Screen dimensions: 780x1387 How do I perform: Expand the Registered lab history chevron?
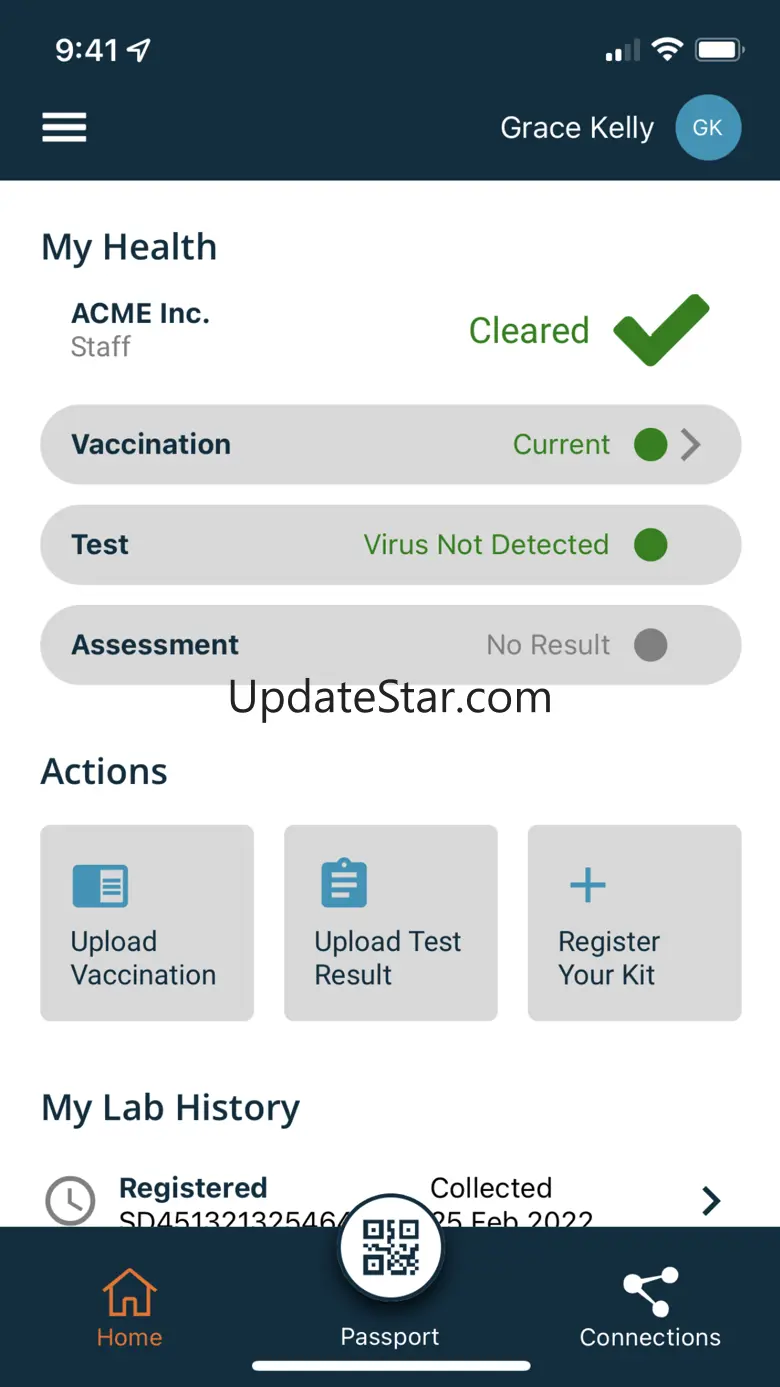pos(711,1200)
